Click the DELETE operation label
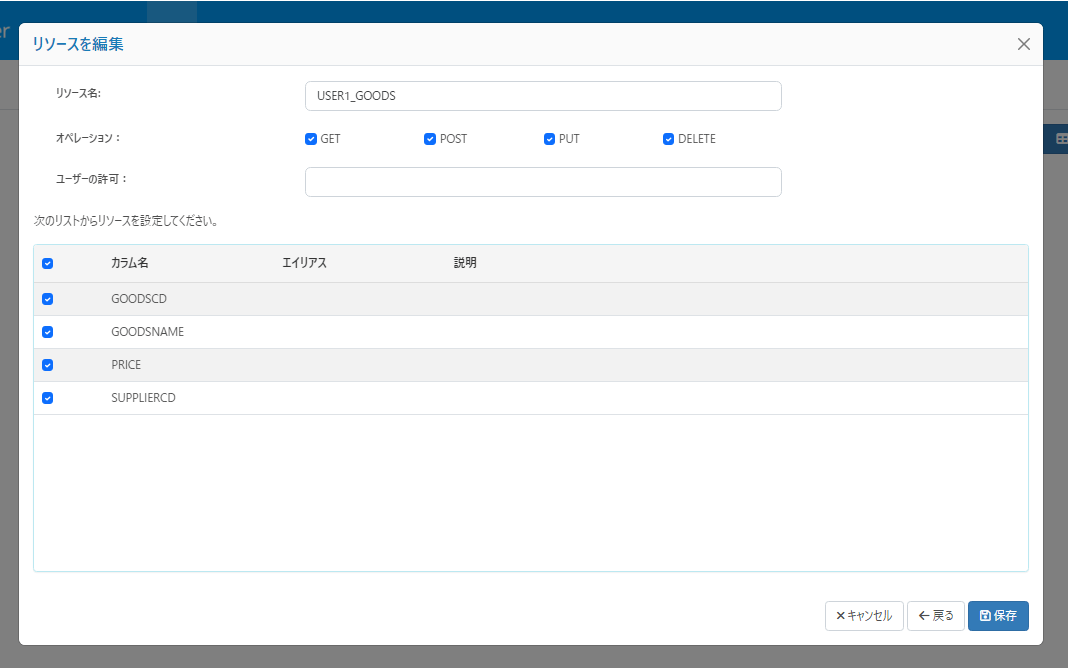1068x668 pixels. pos(697,139)
